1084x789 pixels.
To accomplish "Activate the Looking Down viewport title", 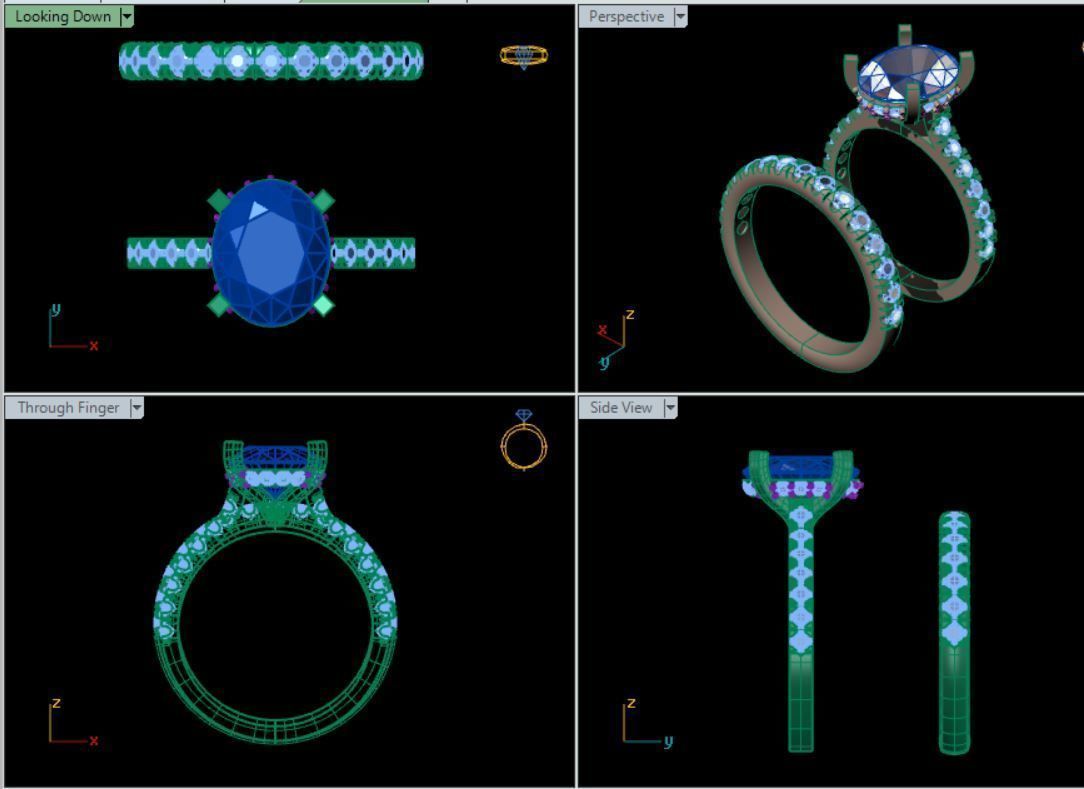I will pos(63,17).
